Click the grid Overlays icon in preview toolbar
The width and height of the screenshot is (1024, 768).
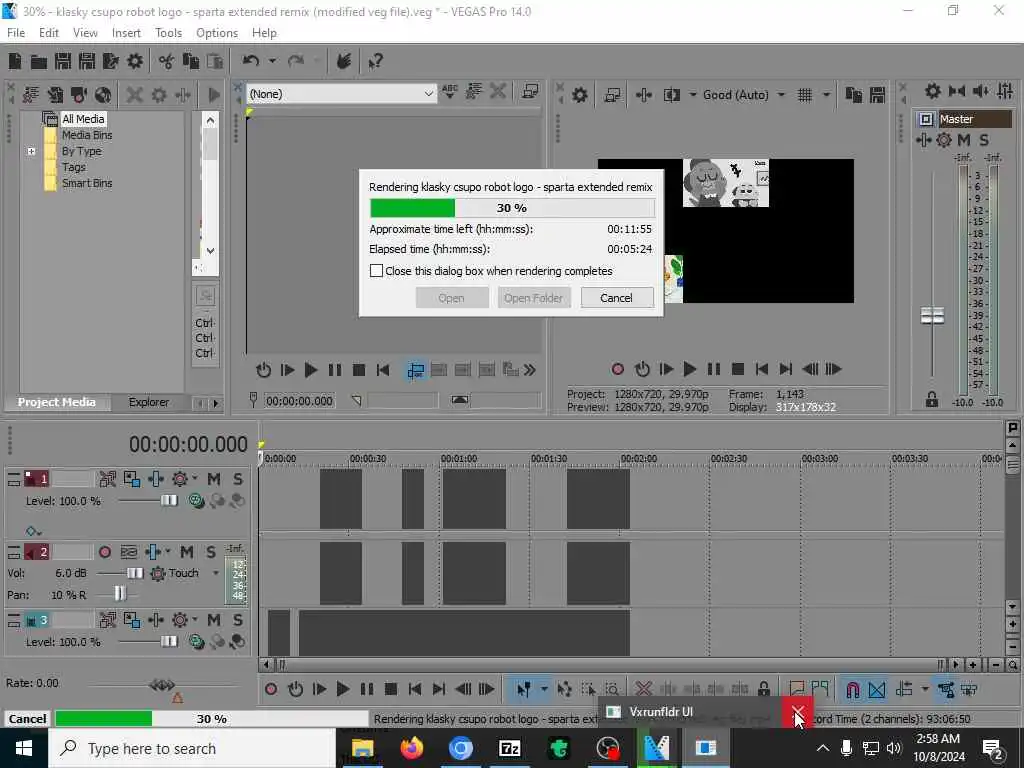pos(805,95)
